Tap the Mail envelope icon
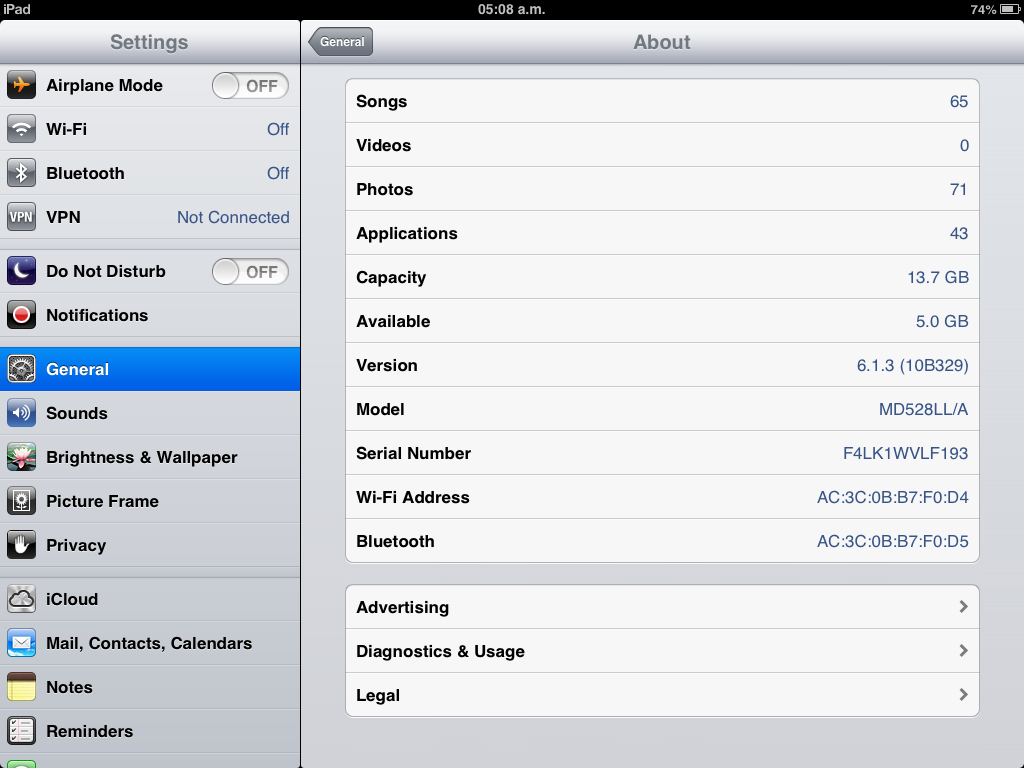Viewport: 1024px width, 768px height. pyautogui.click(x=22, y=643)
